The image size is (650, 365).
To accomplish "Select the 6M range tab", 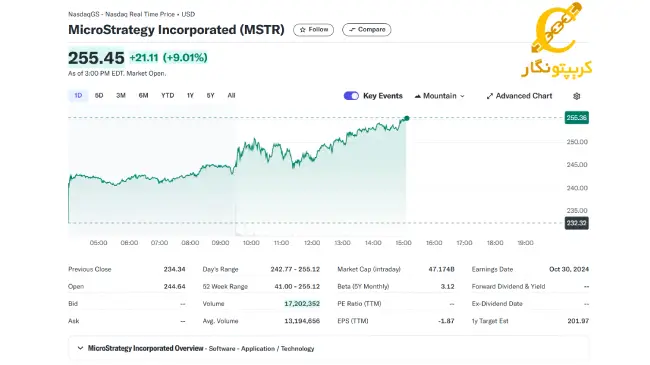I will (x=143, y=95).
